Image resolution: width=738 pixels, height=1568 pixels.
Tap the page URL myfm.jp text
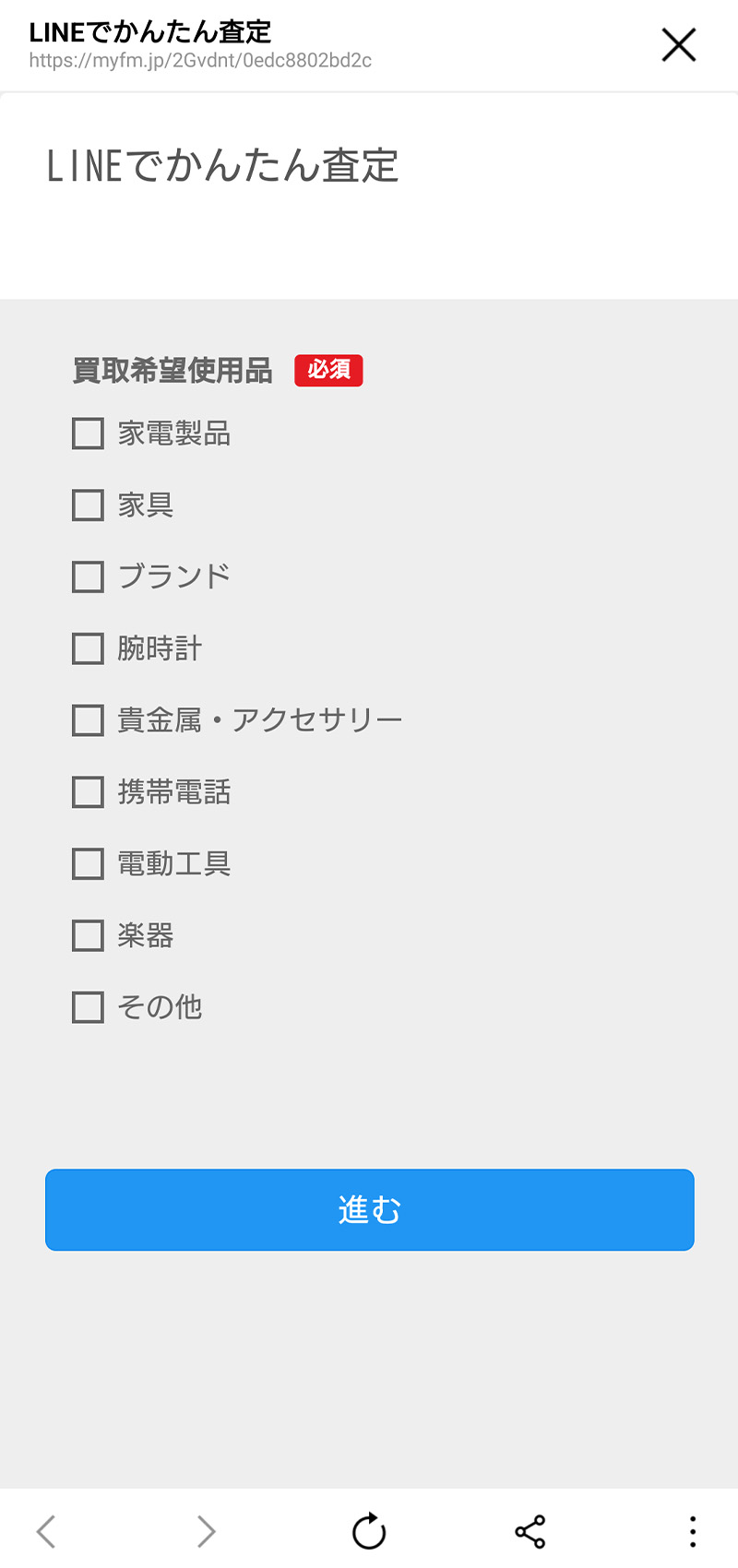coord(200,61)
